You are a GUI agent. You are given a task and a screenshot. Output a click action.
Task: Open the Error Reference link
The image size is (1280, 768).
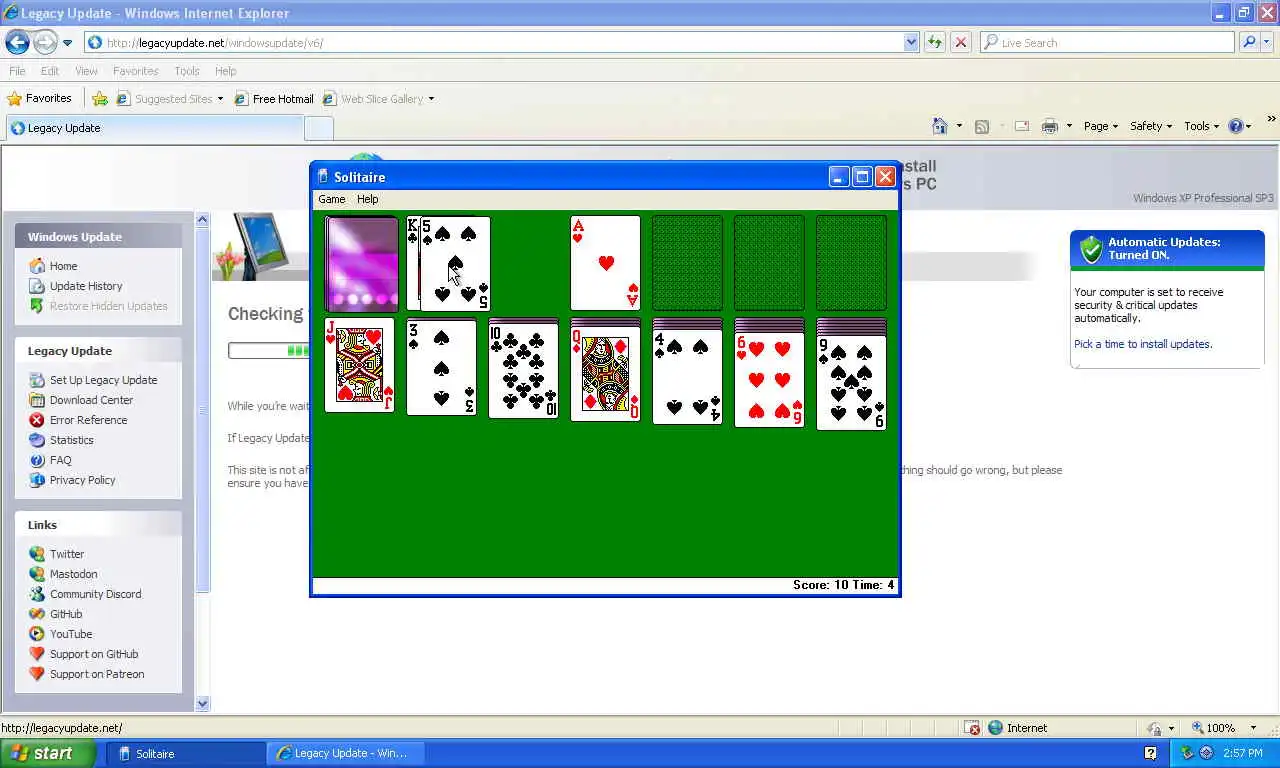(x=88, y=420)
